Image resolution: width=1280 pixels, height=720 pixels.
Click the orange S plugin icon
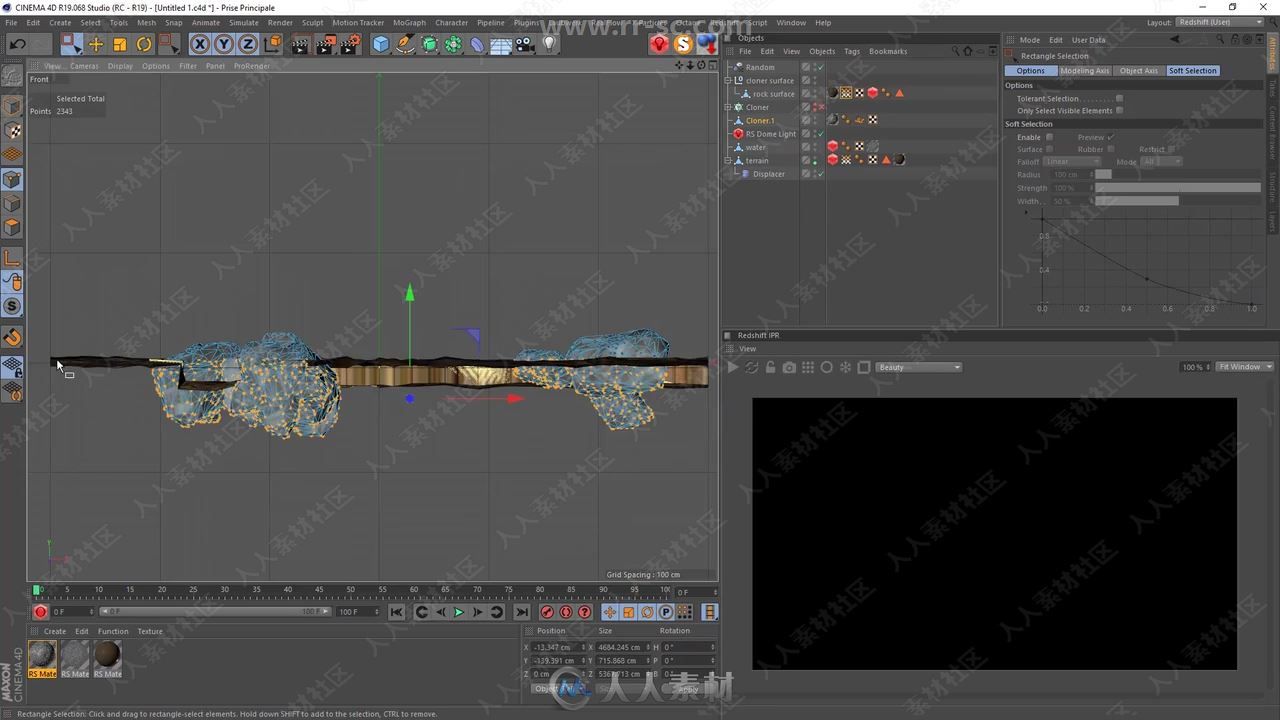683,44
